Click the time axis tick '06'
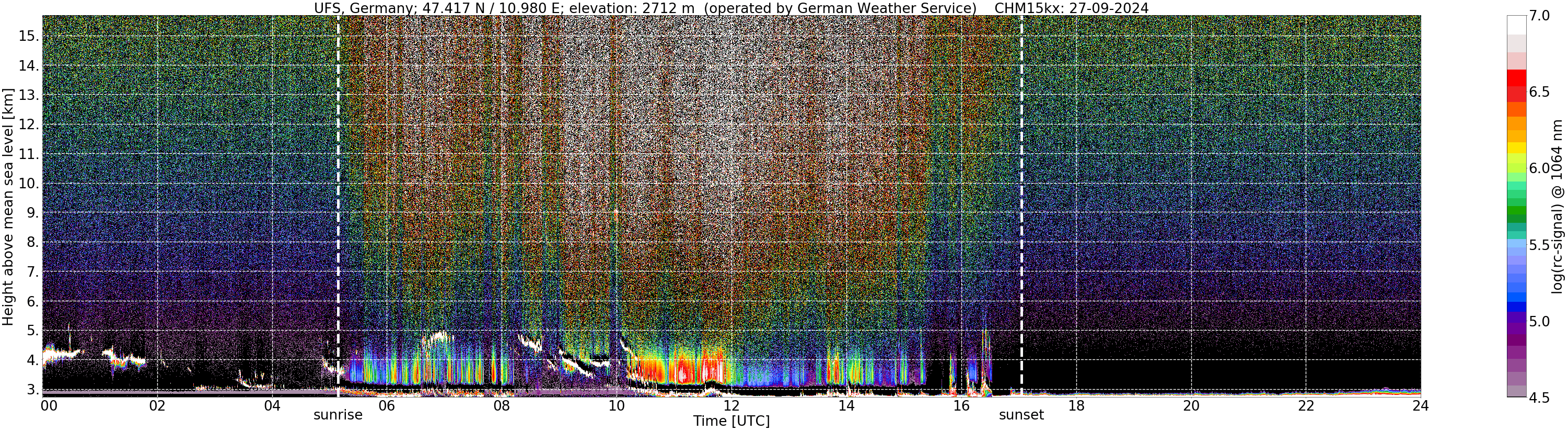 tap(387, 406)
